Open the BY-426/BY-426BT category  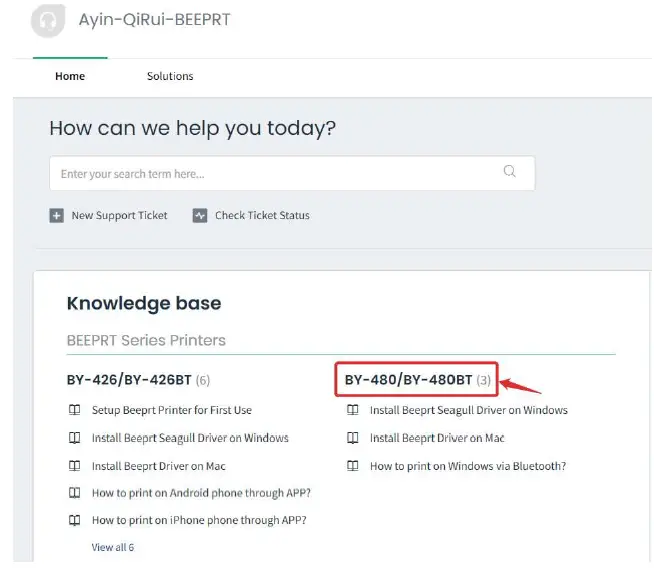click(130, 380)
